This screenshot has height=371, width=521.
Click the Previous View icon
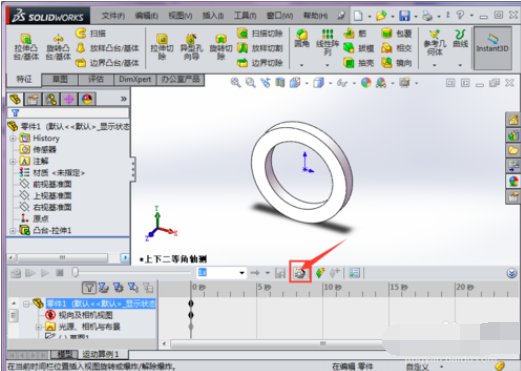tap(265, 82)
